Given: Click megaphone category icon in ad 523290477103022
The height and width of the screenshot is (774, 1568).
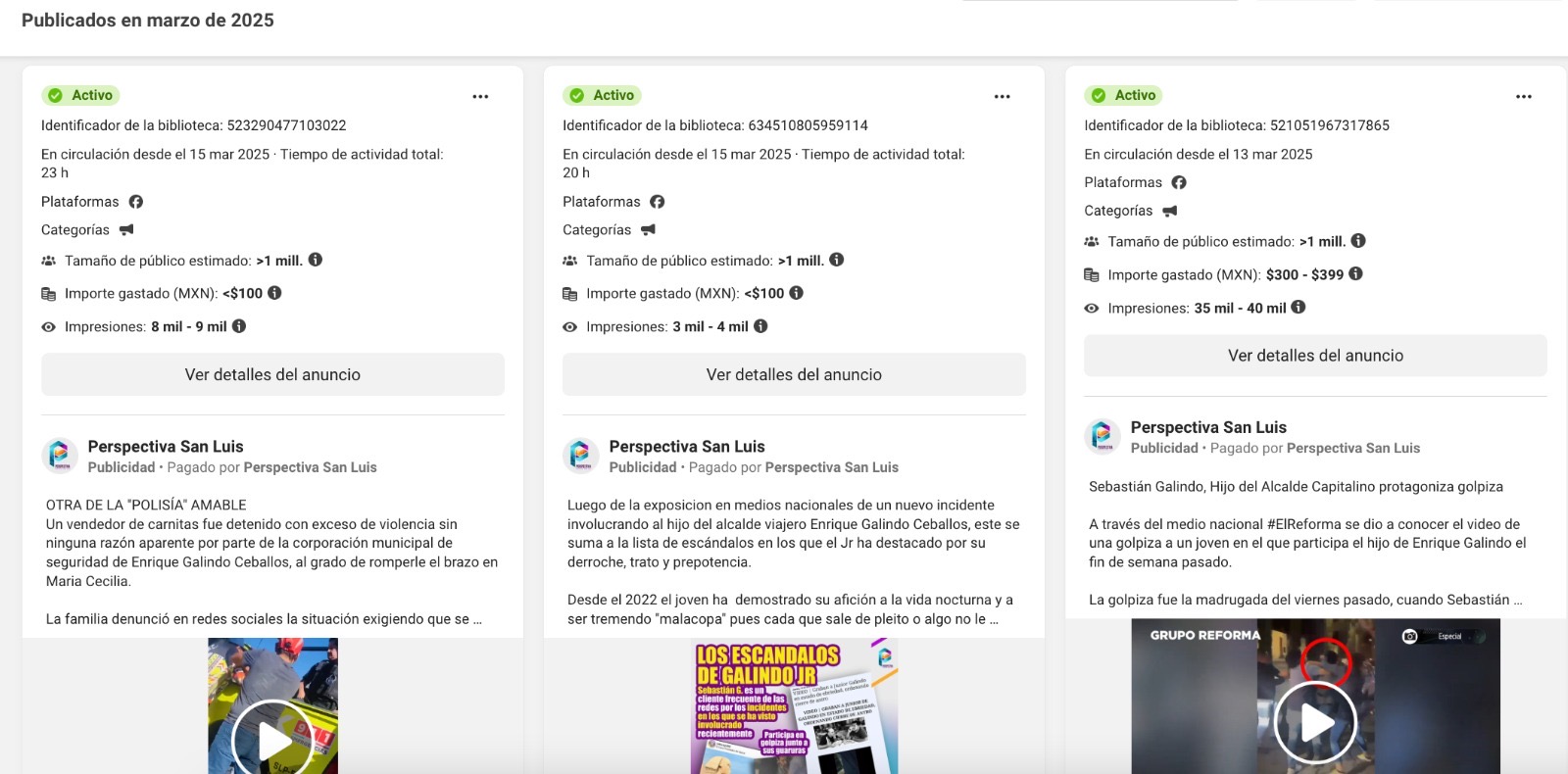Looking at the screenshot, I should click(x=126, y=230).
